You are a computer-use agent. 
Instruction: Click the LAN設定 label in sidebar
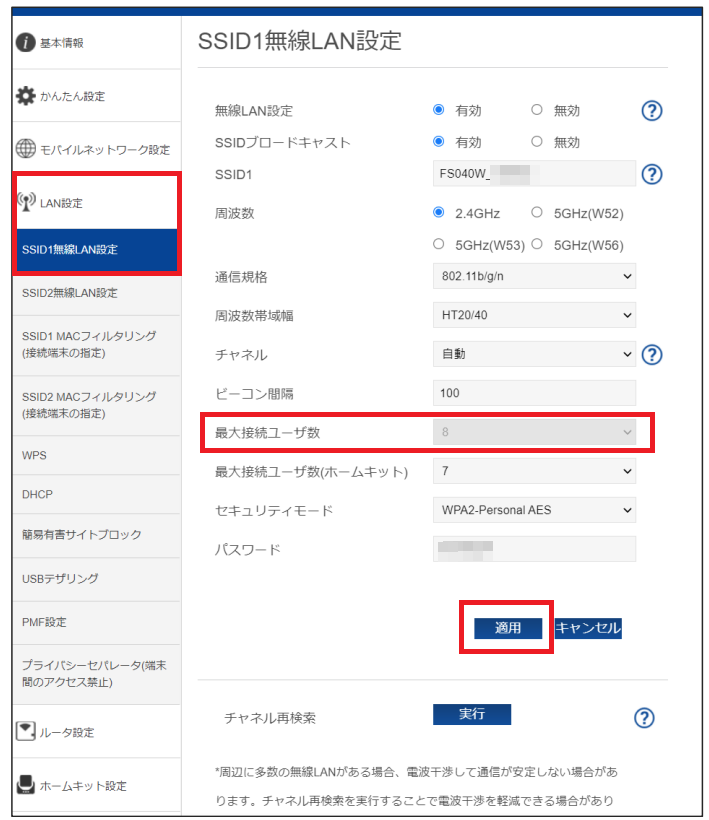(x=62, y=203)
